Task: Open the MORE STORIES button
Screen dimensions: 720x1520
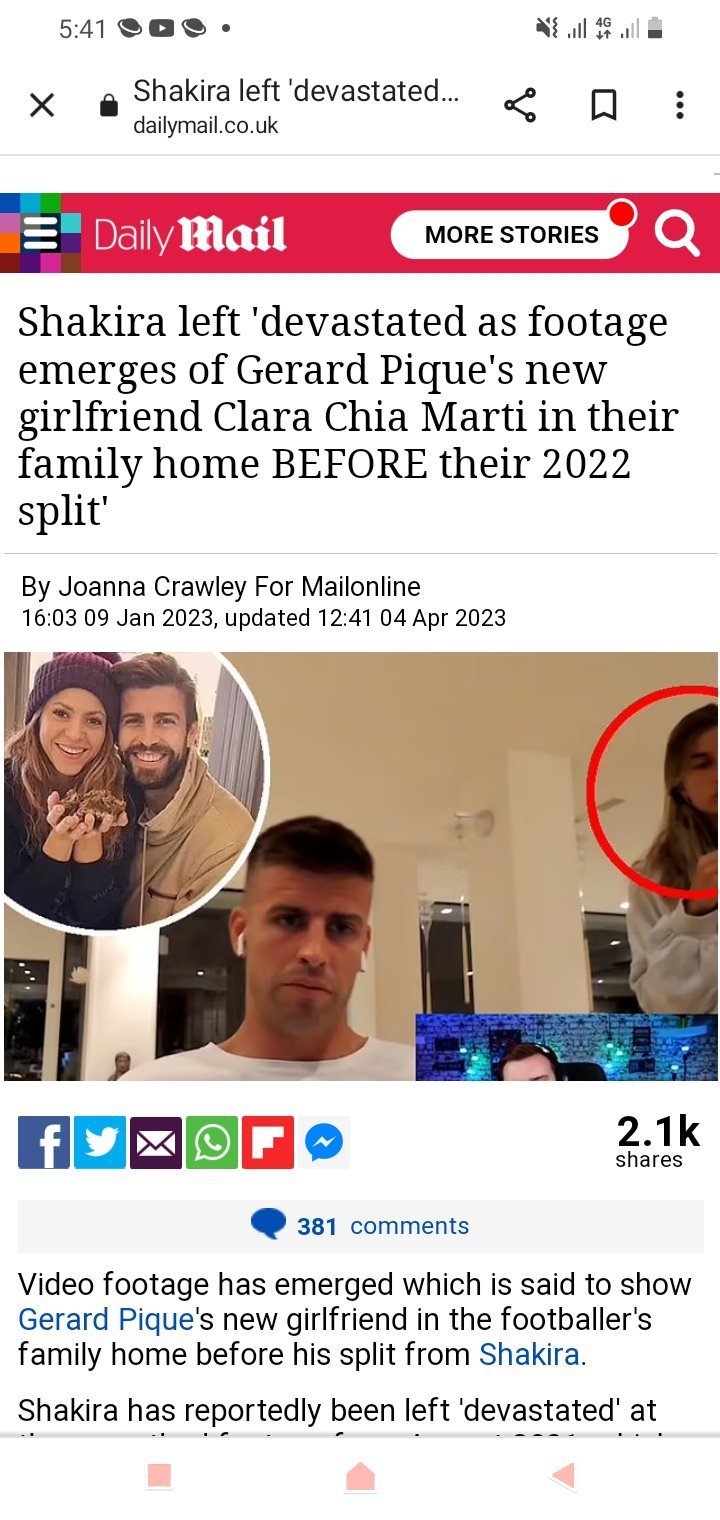Action: point(512,235)
